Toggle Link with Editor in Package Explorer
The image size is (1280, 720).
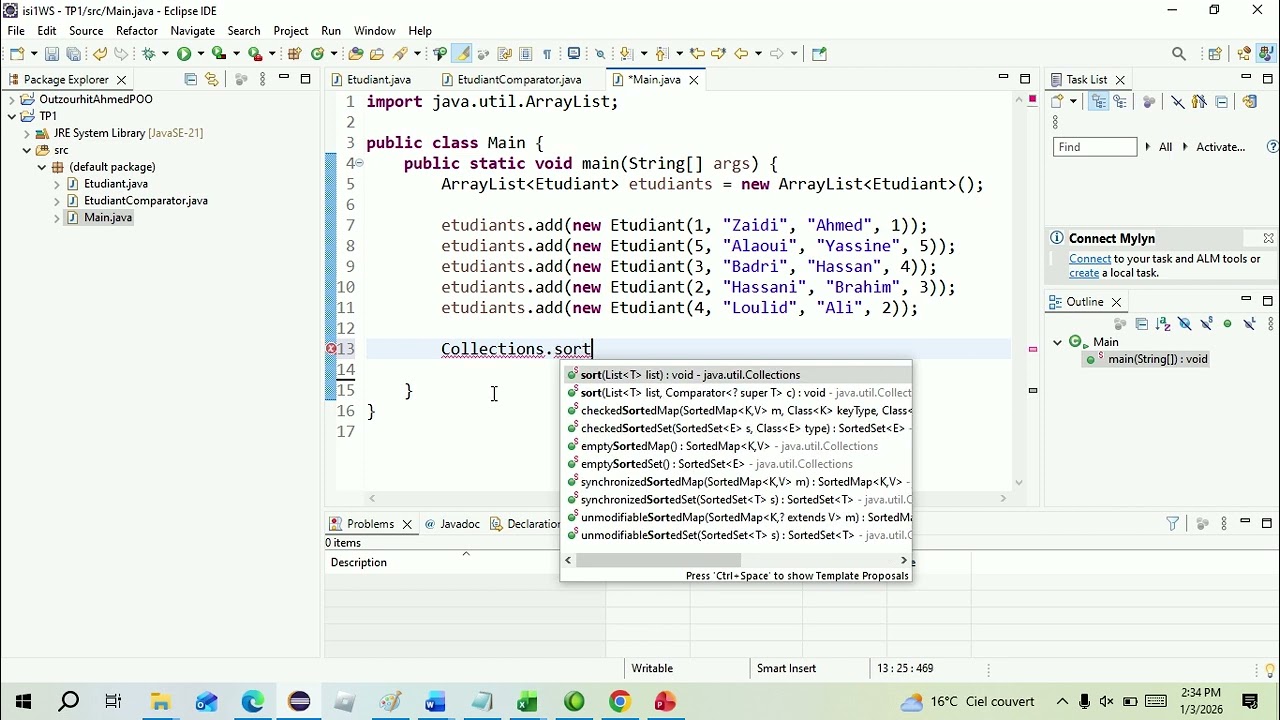pyautogui.click(x=211, y=79)
